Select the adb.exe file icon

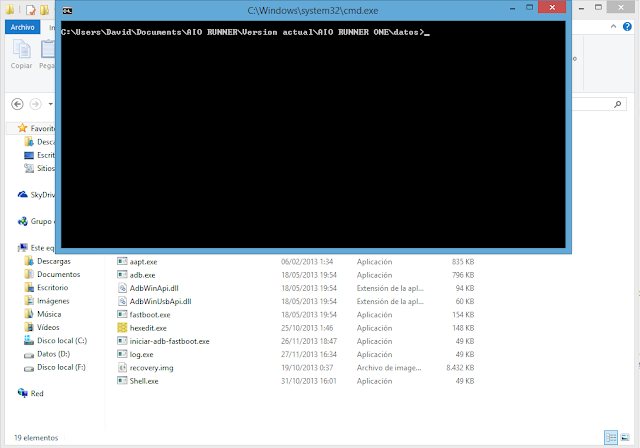point(122,275)
